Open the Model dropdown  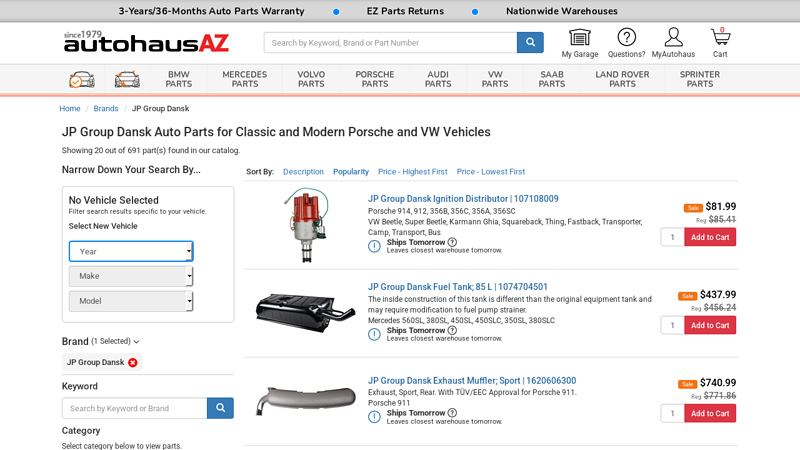131,301
